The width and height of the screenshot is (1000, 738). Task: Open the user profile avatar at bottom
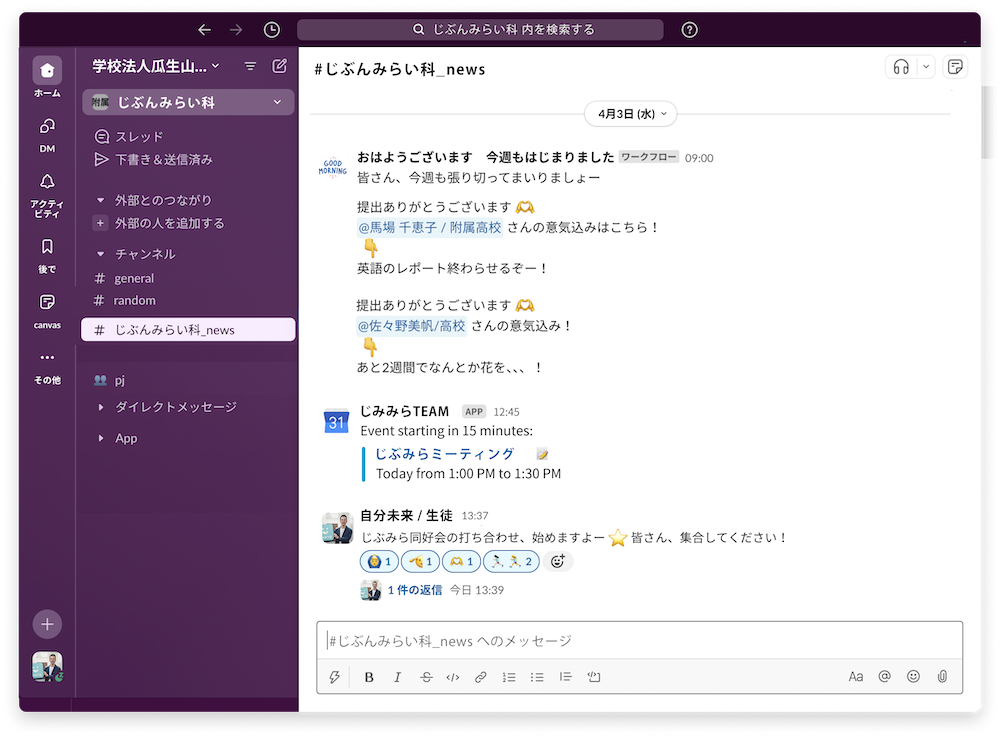(x=47, y=667)
